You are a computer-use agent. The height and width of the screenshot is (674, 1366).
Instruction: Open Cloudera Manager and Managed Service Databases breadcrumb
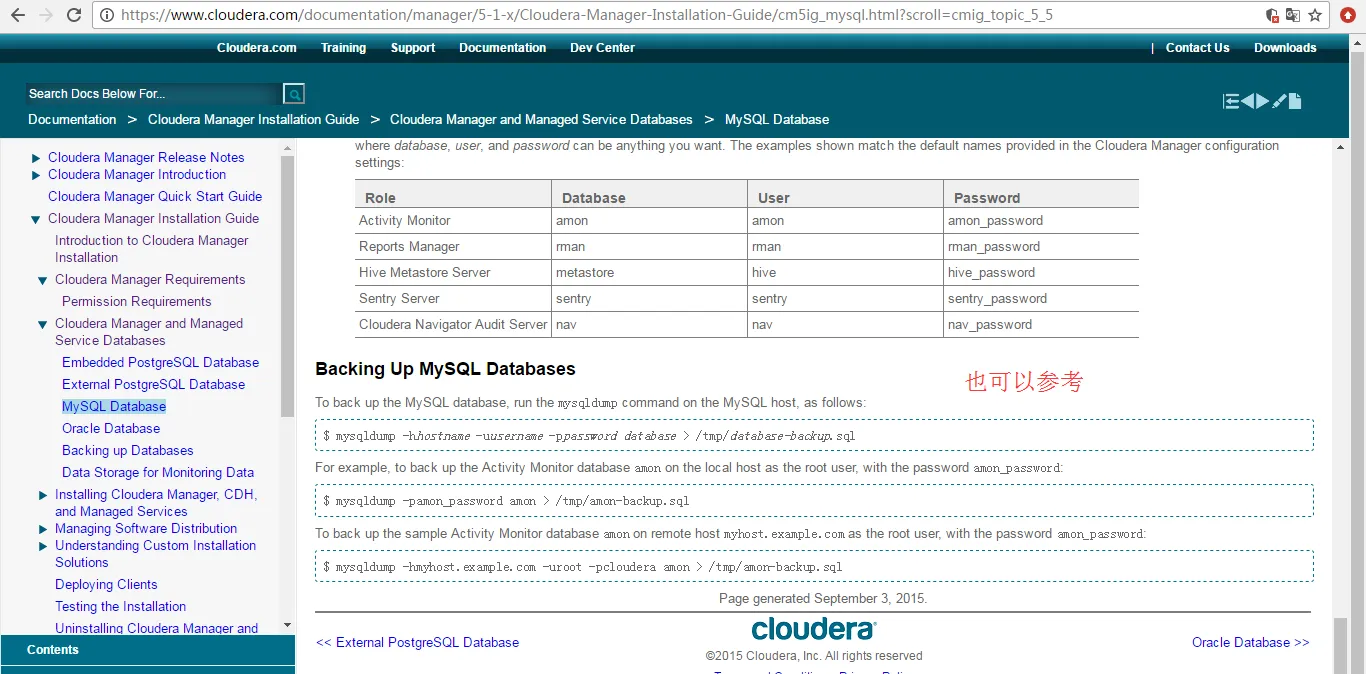pos(541,119)
